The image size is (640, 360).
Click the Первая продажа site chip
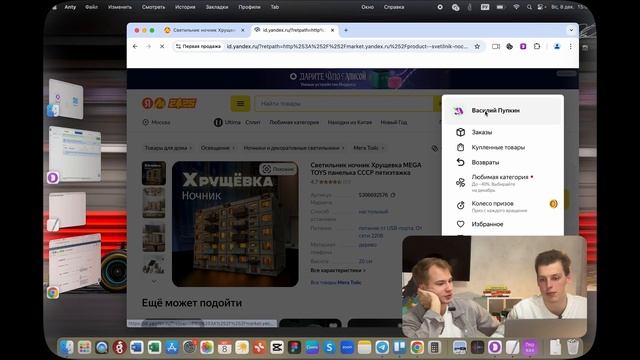[198, 47]
